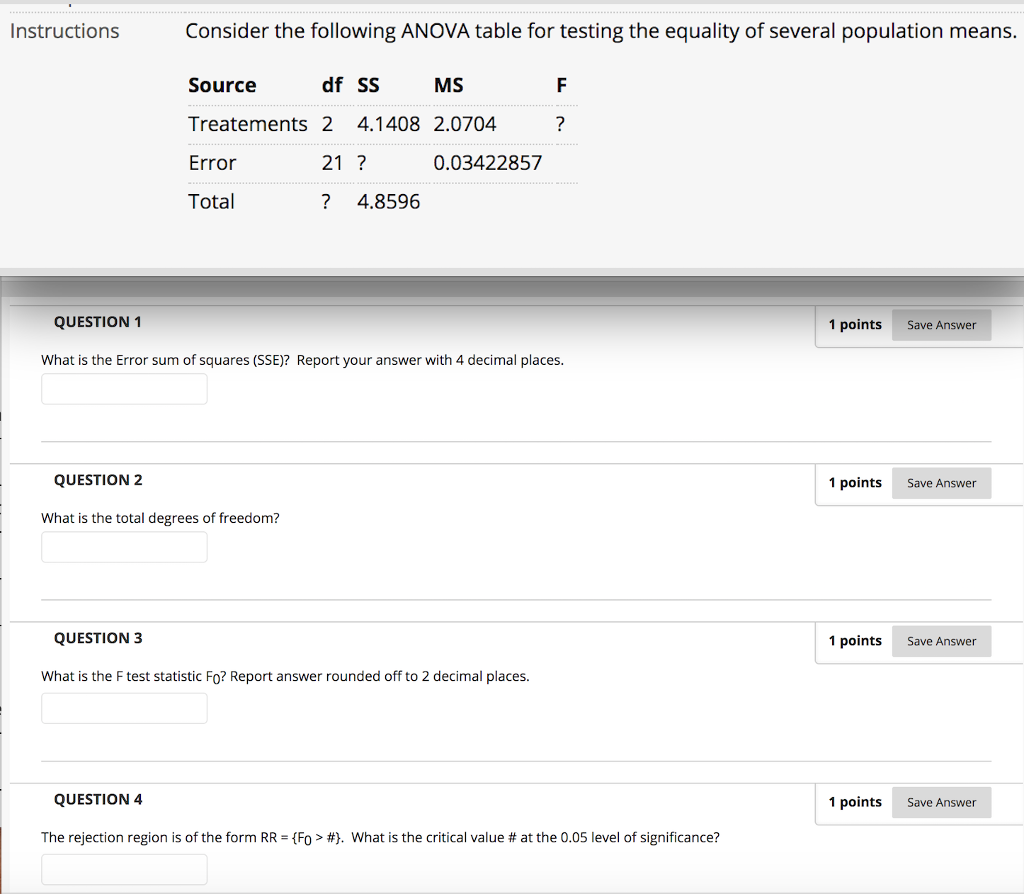The height and width of the screenshot is (894, 1024).
Task: Click the Error row label in the table
Action: coord(212,163)
